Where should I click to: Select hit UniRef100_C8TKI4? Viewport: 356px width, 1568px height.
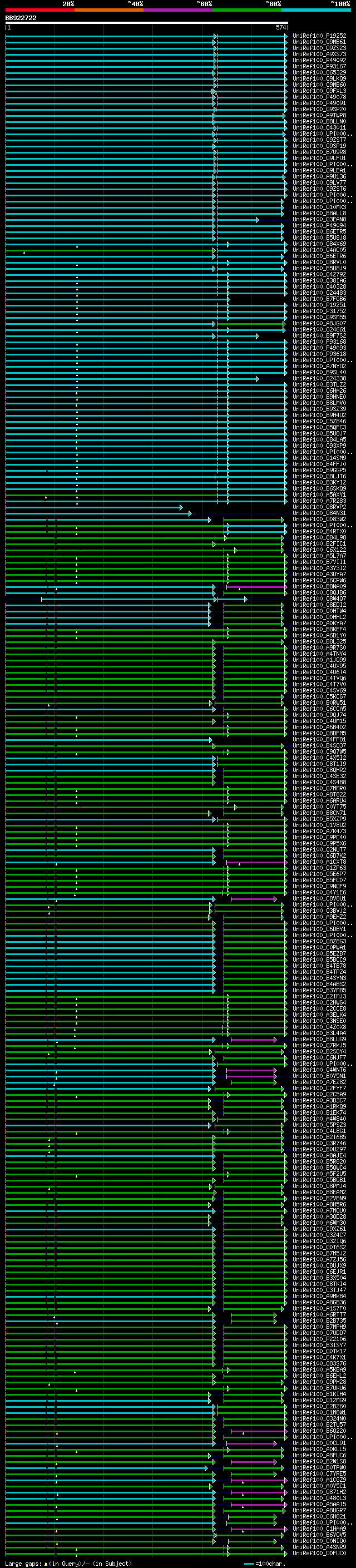click(x=319, y=1284)
